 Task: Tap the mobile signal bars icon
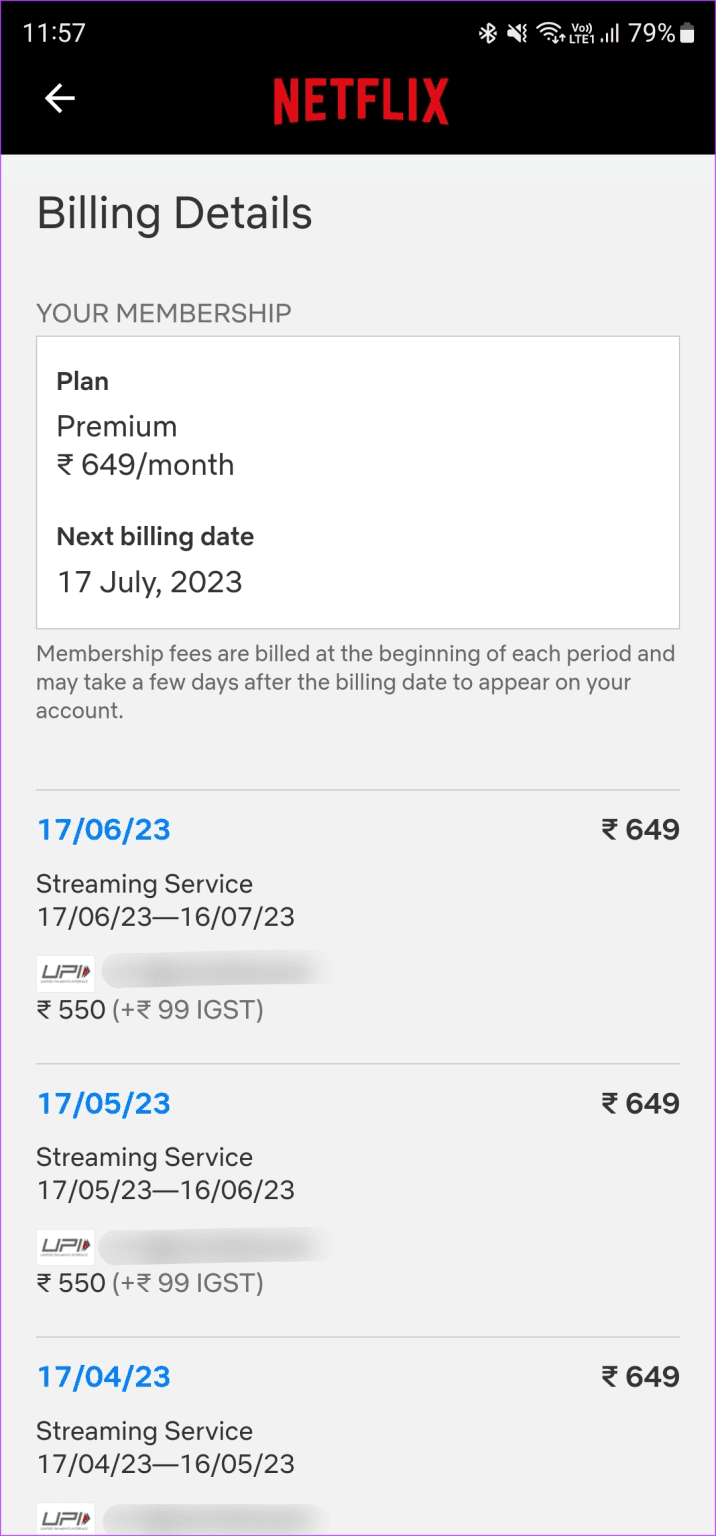pos(609,34)
